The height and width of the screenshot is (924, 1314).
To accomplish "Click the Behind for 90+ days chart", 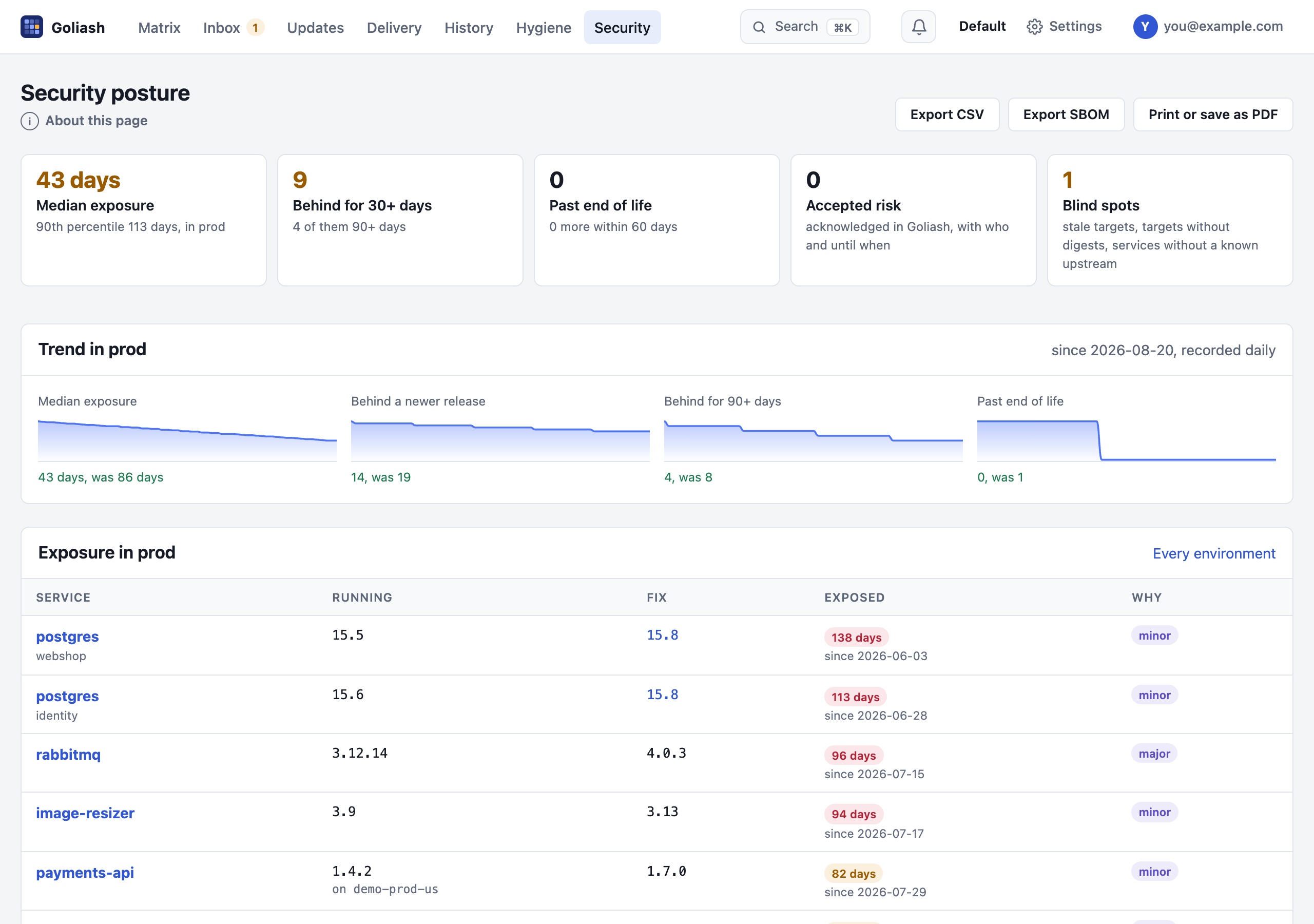I will point(813,440).
